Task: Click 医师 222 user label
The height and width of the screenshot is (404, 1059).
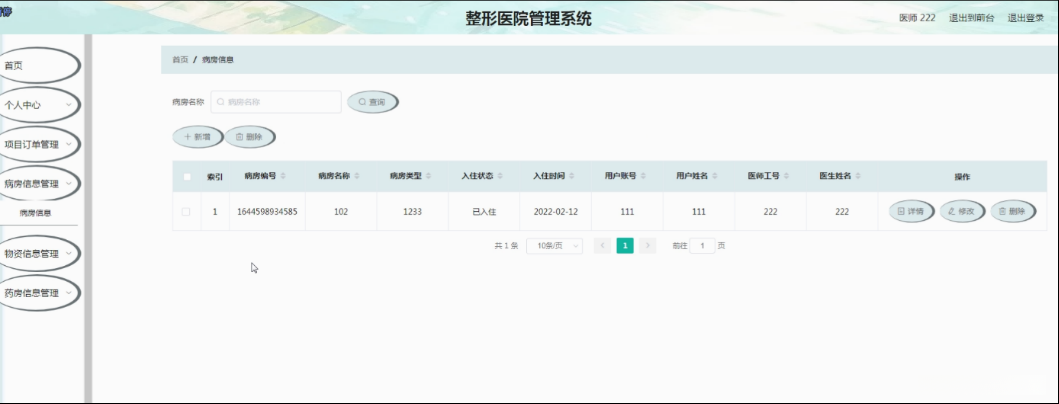Action: pyautogui.click(x=917, y=18)
